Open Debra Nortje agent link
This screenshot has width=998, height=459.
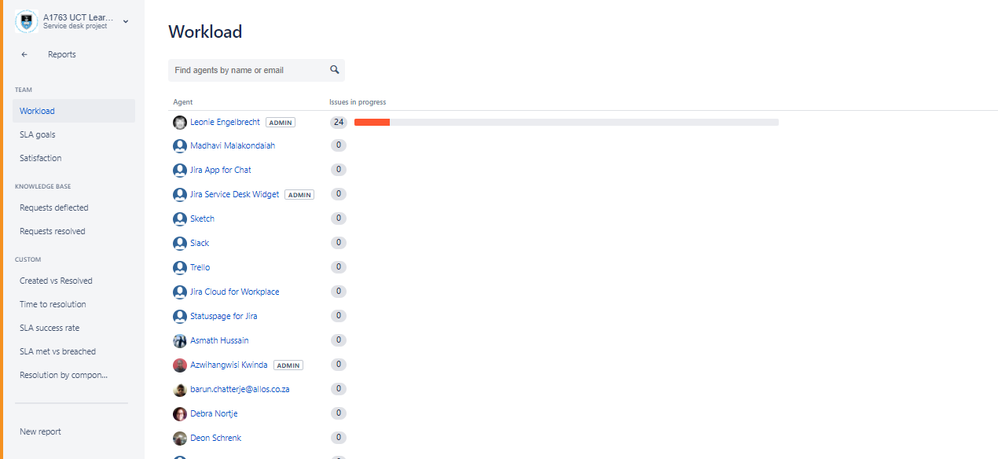click(214, 414)
